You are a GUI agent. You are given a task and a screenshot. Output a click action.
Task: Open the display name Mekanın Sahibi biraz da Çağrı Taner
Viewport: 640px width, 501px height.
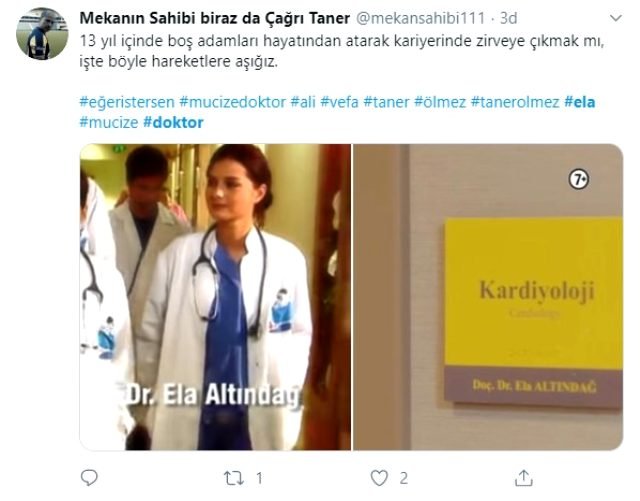tap(215, 18)
